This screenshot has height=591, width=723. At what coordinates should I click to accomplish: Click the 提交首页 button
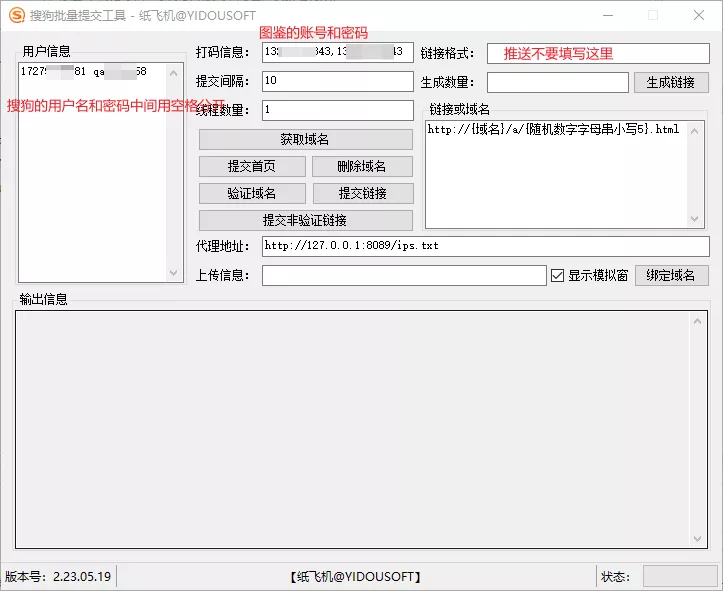click(x=252, y=166)
